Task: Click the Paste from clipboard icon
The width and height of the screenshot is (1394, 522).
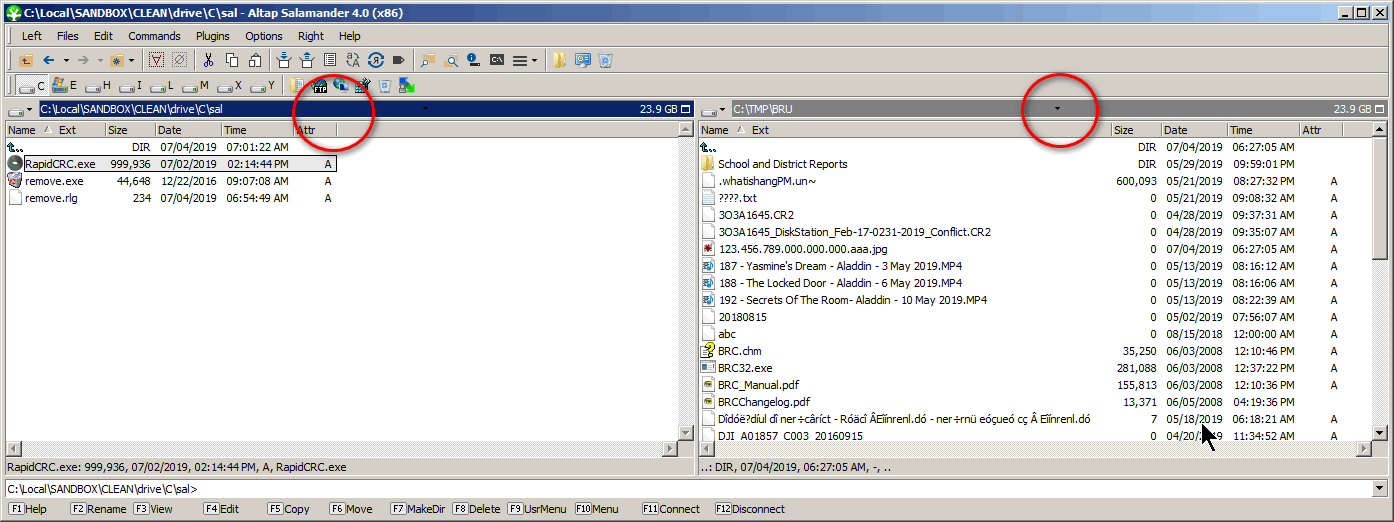Action: coord(254,60)
